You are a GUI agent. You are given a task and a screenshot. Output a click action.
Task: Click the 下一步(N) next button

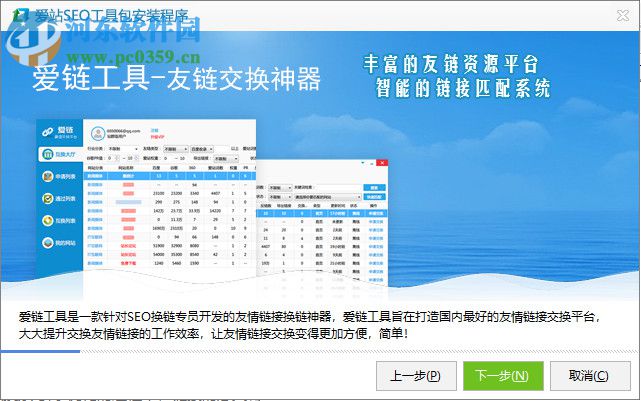pos(503,376)
